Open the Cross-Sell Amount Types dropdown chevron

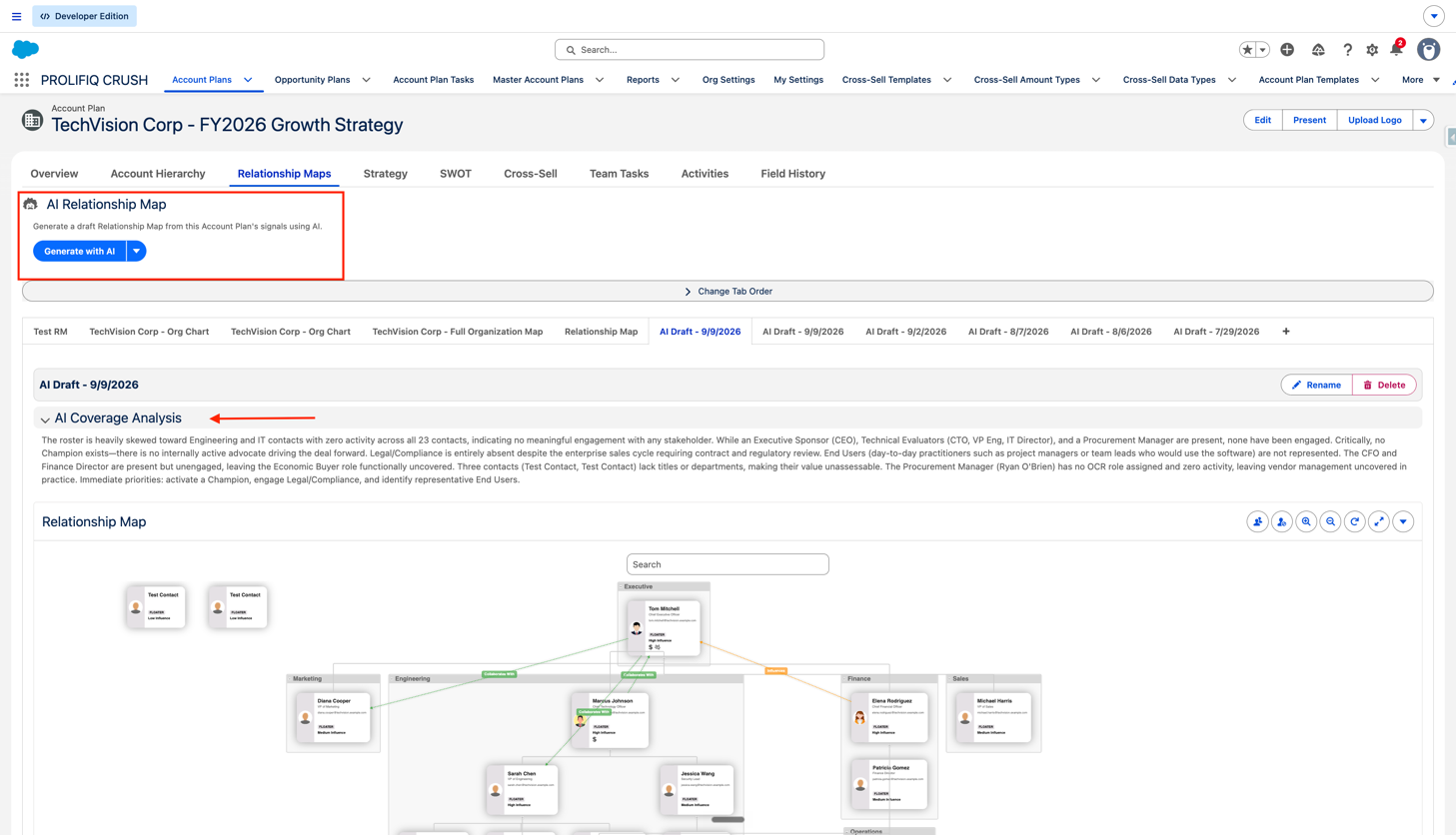(1096, 80)
